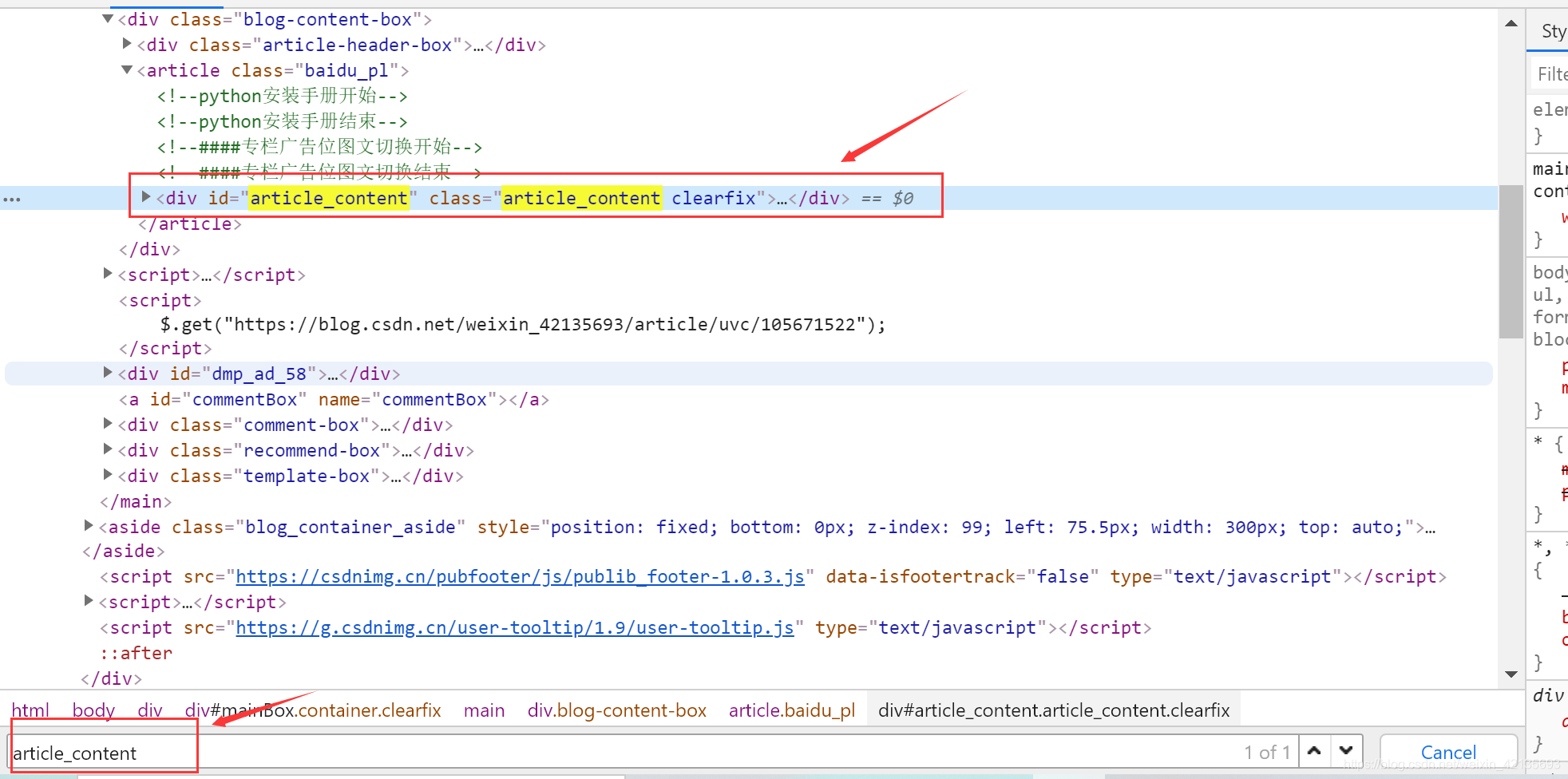Select the closing </aside> tag line
The height and width of the screenshot is (779, 1568).
(123, 551)
